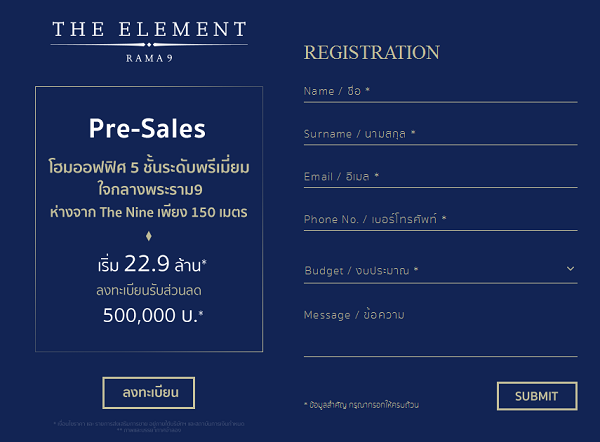Select the Email / อีเมล input field

click(x=440, y=177)
